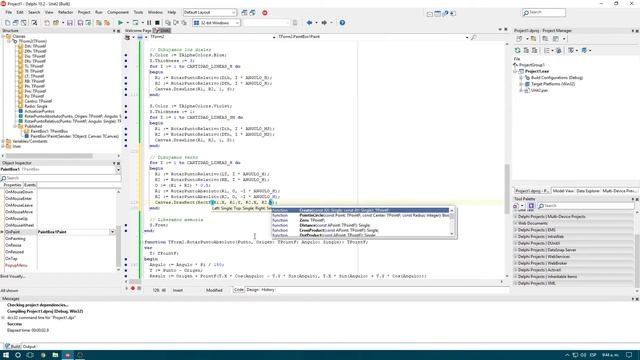Select Unit2.pas in Project Manager

[539, 91]
